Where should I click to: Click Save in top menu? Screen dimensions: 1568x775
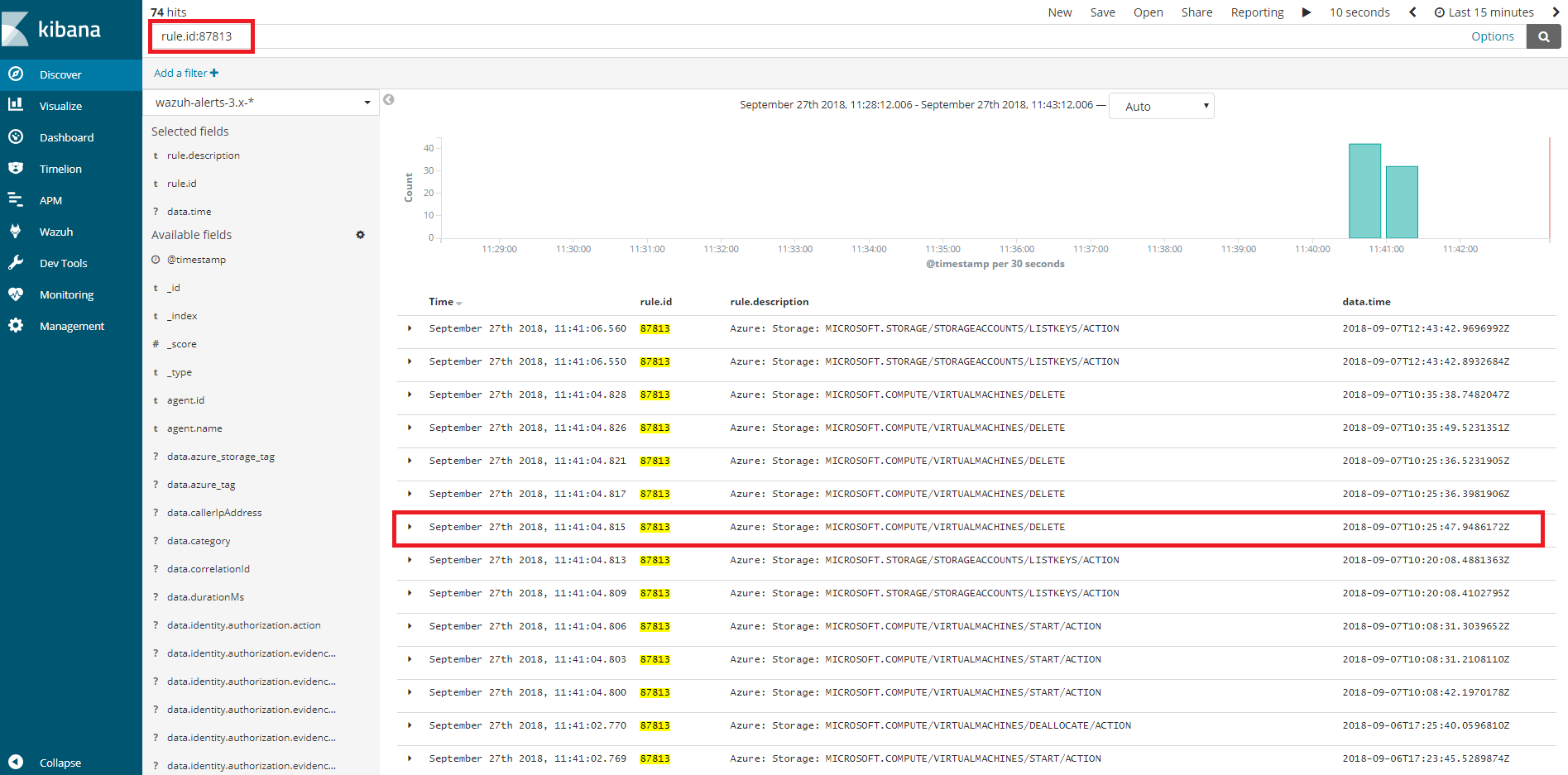tap(1103, 12)
